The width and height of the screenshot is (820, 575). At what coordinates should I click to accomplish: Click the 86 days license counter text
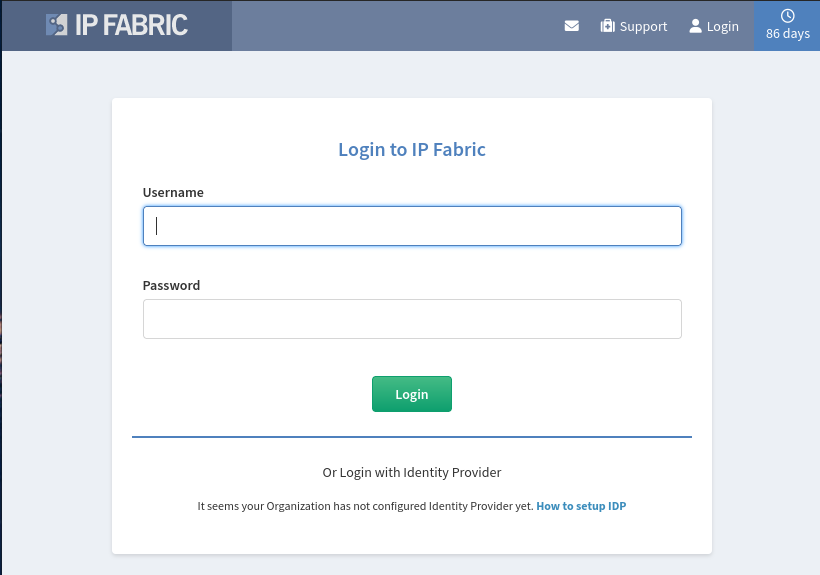(788, 33)
